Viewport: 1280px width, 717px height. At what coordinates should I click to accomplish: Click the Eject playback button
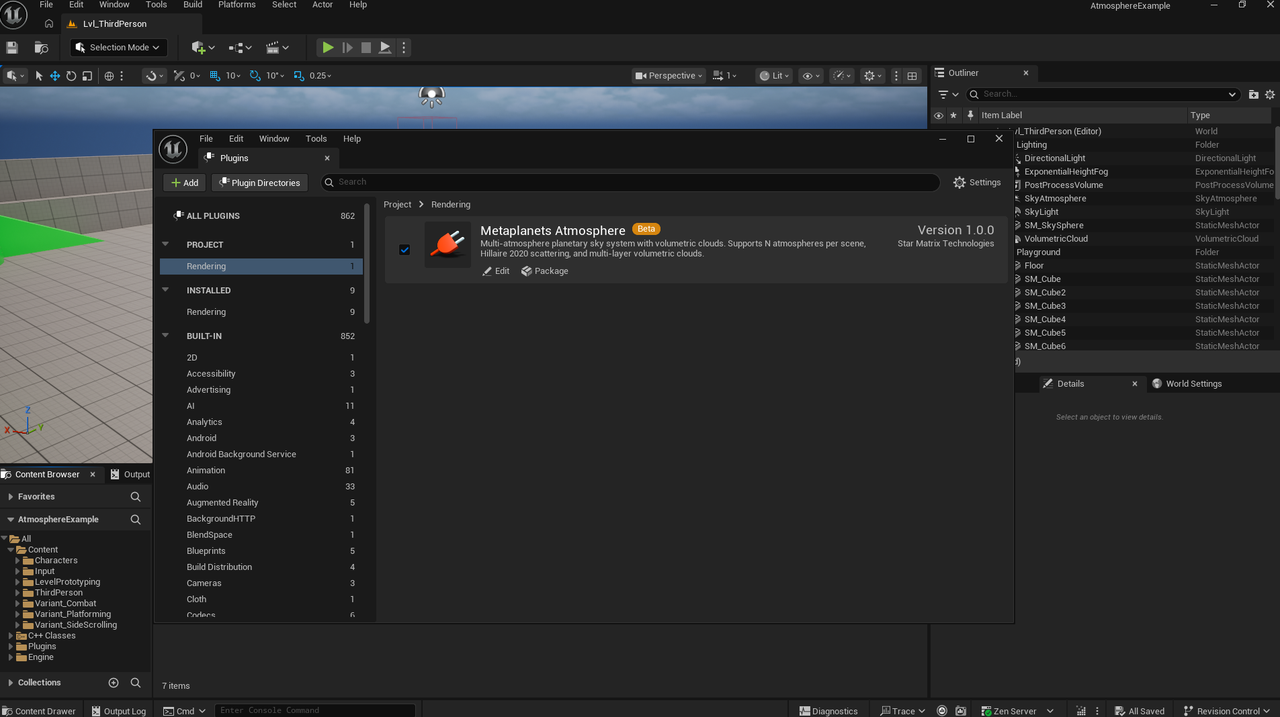pyautogui.click(x=385, y=47)
